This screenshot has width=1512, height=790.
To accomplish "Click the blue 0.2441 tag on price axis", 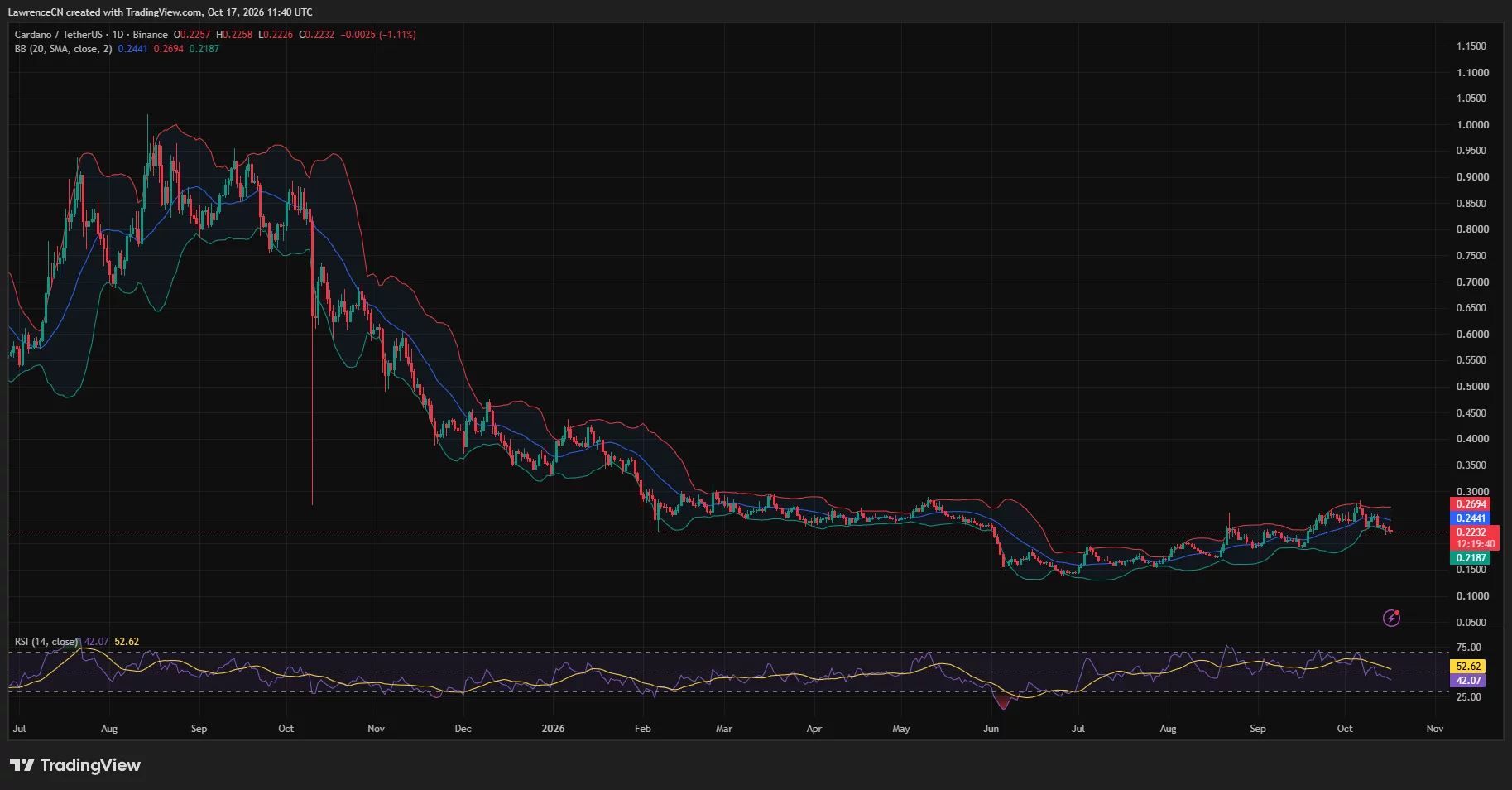I will 1471,518.
